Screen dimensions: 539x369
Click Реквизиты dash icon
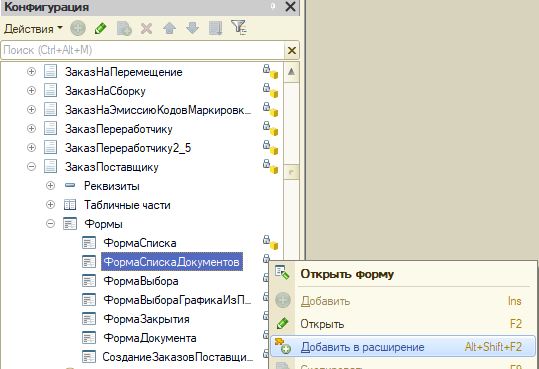point(70,186)
